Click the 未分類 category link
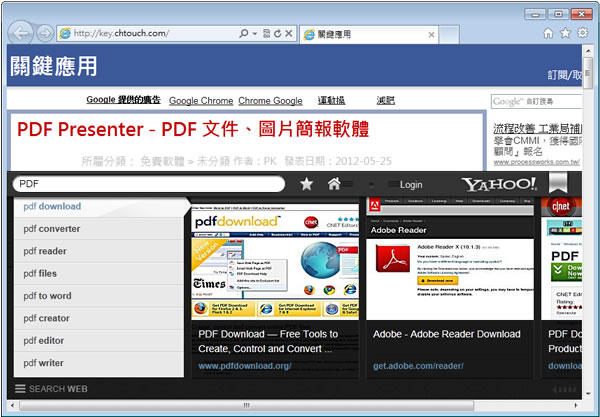Image resolution: width=600 pixels, height=417 pixels. click(214, 161)
